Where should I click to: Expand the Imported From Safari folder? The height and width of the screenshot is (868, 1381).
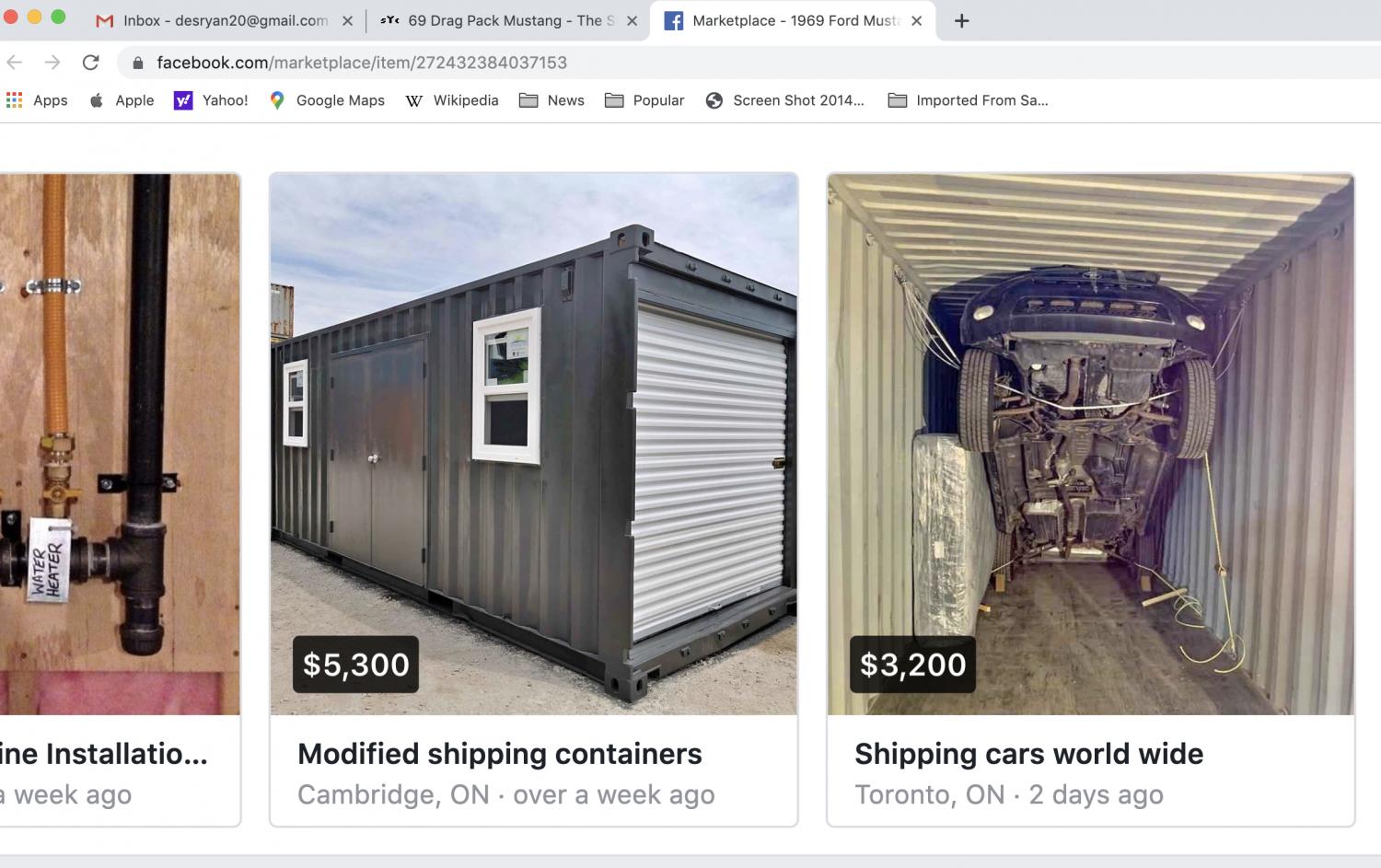pos(969,100)
